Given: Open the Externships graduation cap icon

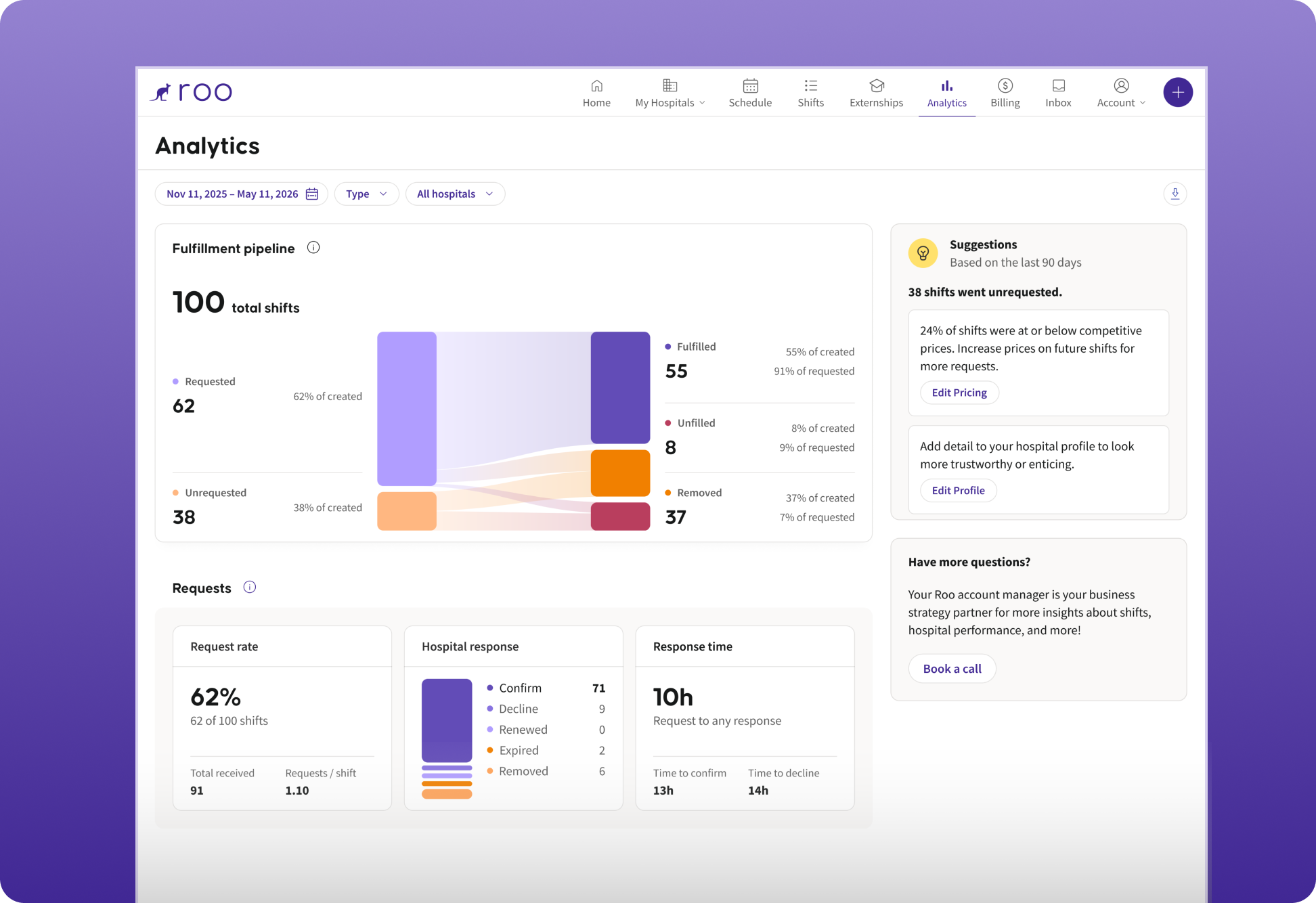Looking at the screenshot, I should (877, 85).
